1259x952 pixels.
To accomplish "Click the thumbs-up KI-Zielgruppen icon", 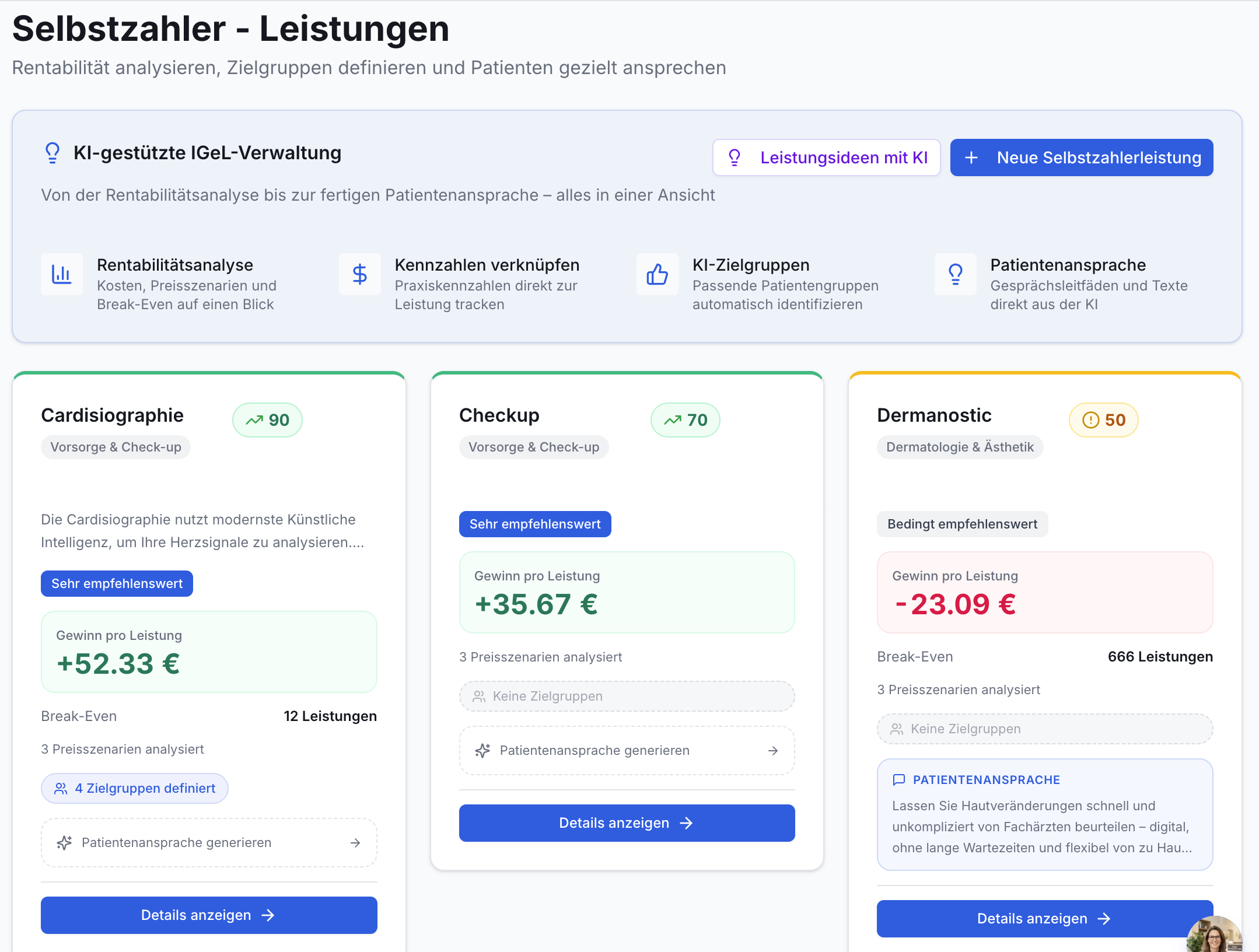I will pyautogui.click(x=658, y=274).
